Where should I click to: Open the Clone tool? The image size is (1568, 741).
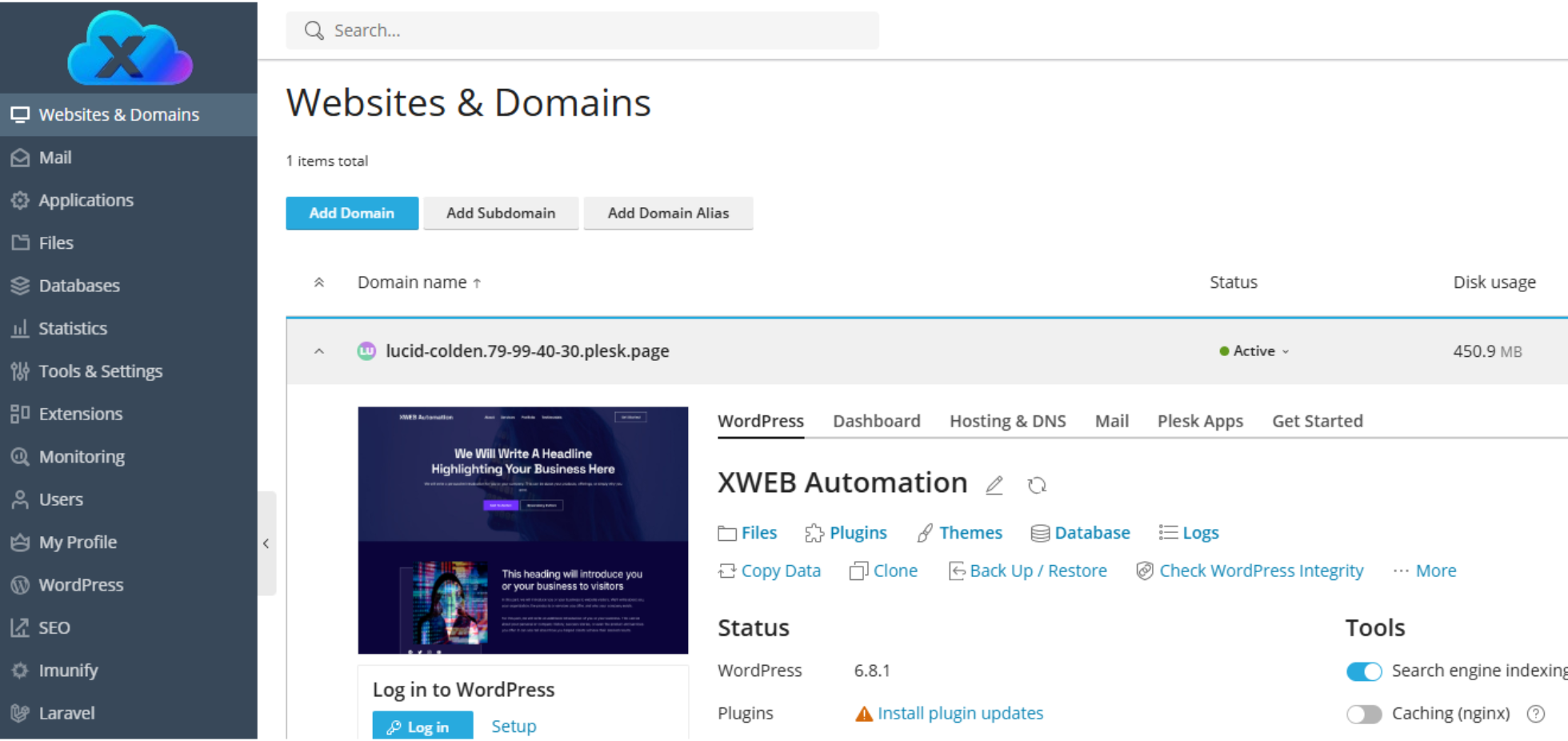(883, 571)
